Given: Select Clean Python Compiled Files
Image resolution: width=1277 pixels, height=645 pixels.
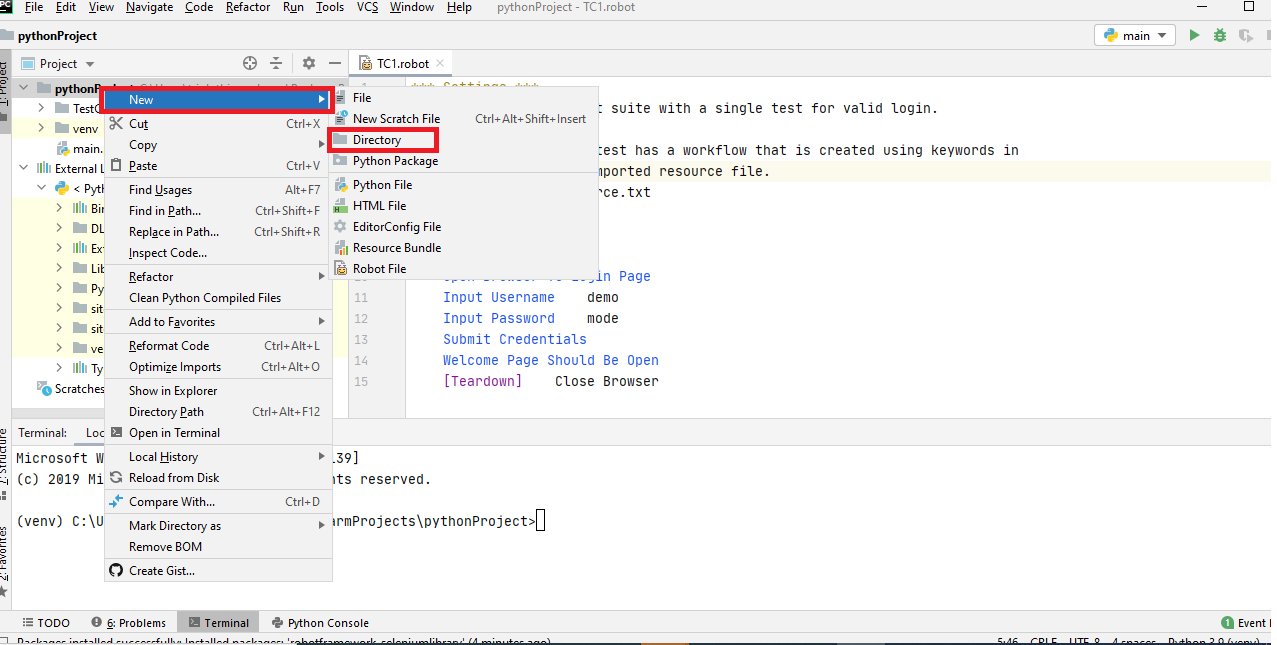Looking at the screenshot, I should [216, 298].
